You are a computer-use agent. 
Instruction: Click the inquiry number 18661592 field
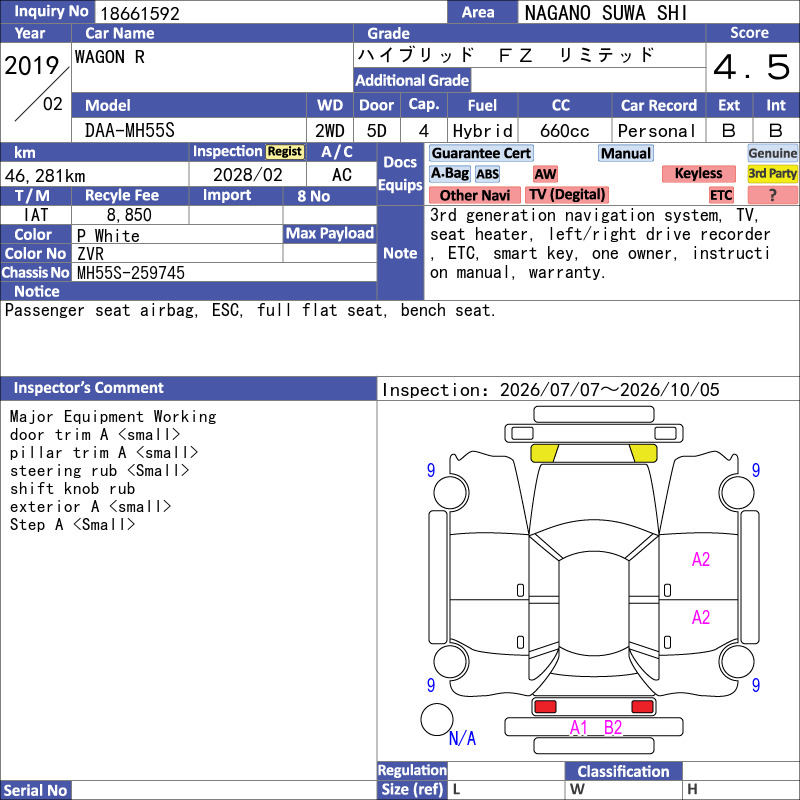pyautogui.click(x=271, y=12)
